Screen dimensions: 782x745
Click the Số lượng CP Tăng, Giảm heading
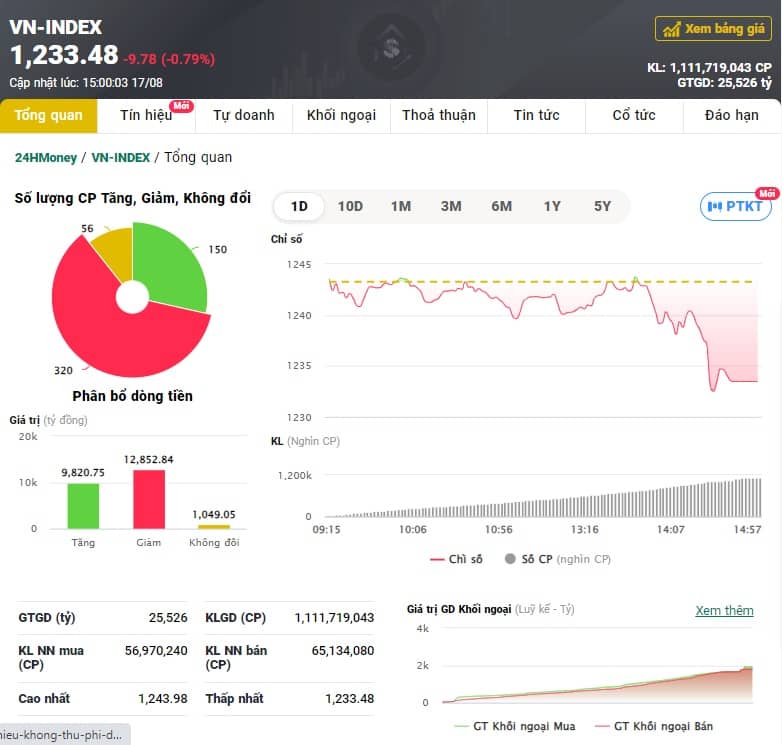pos(133,198)
